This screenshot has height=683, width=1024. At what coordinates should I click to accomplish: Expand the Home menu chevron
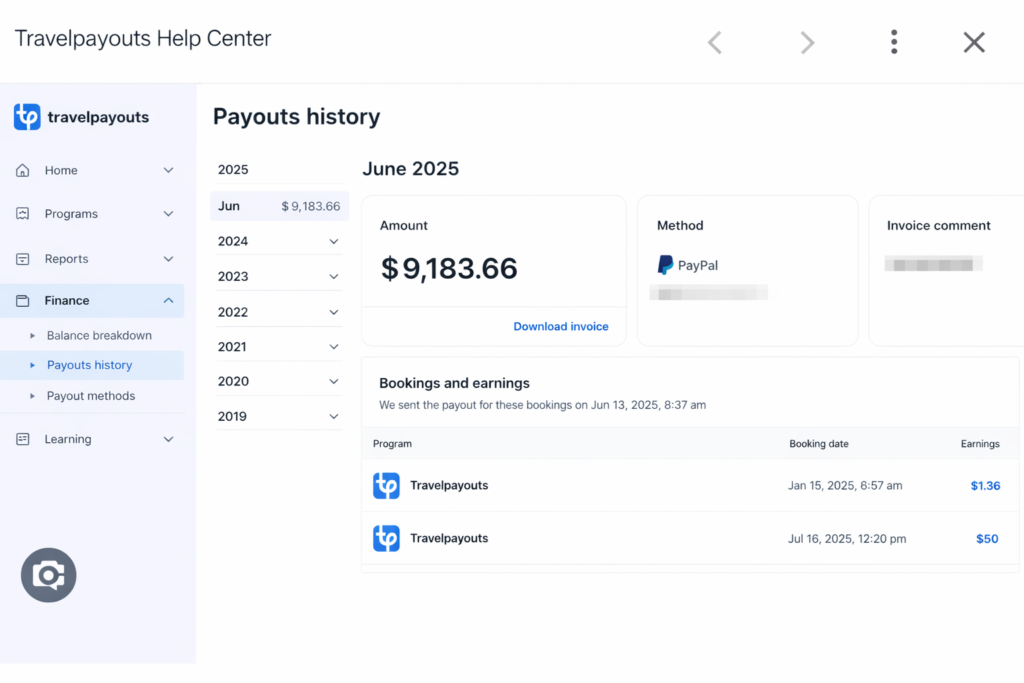168,171
